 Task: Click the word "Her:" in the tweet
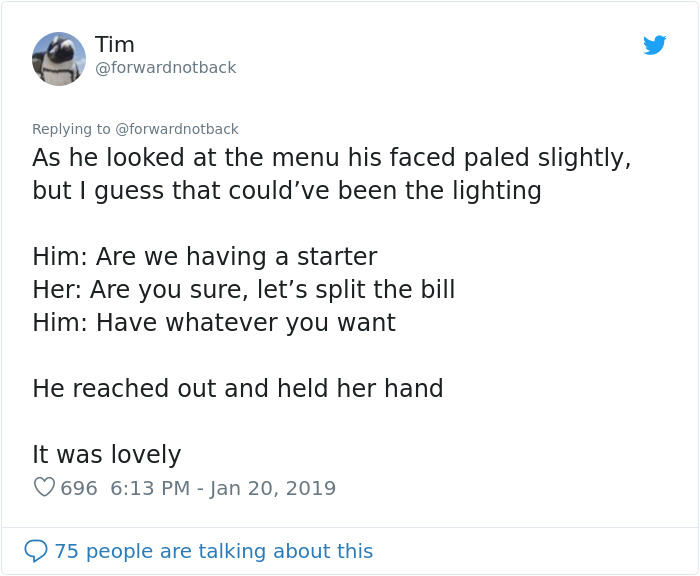pyautogui.click(x=57, y=290)
